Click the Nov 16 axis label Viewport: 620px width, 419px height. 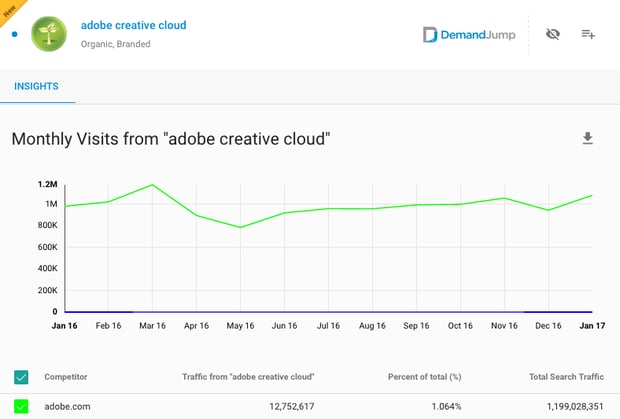point(504,326)
